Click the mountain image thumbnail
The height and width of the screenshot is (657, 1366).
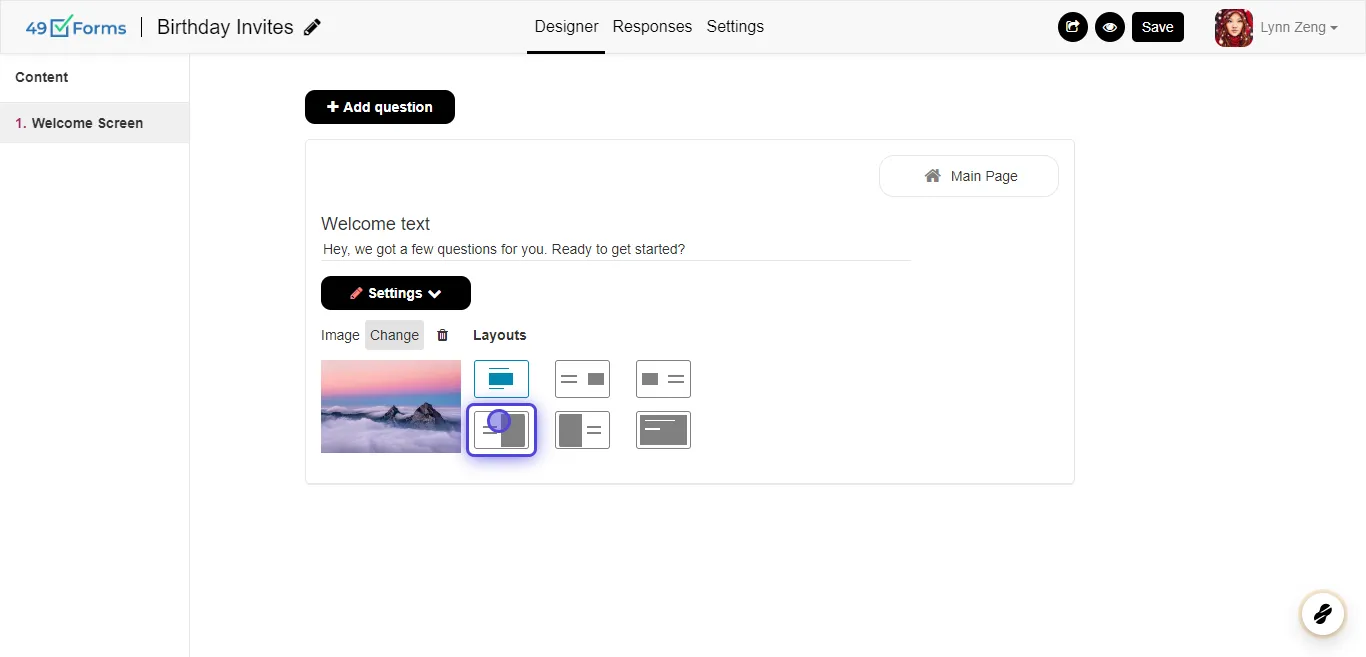[391, 406]
